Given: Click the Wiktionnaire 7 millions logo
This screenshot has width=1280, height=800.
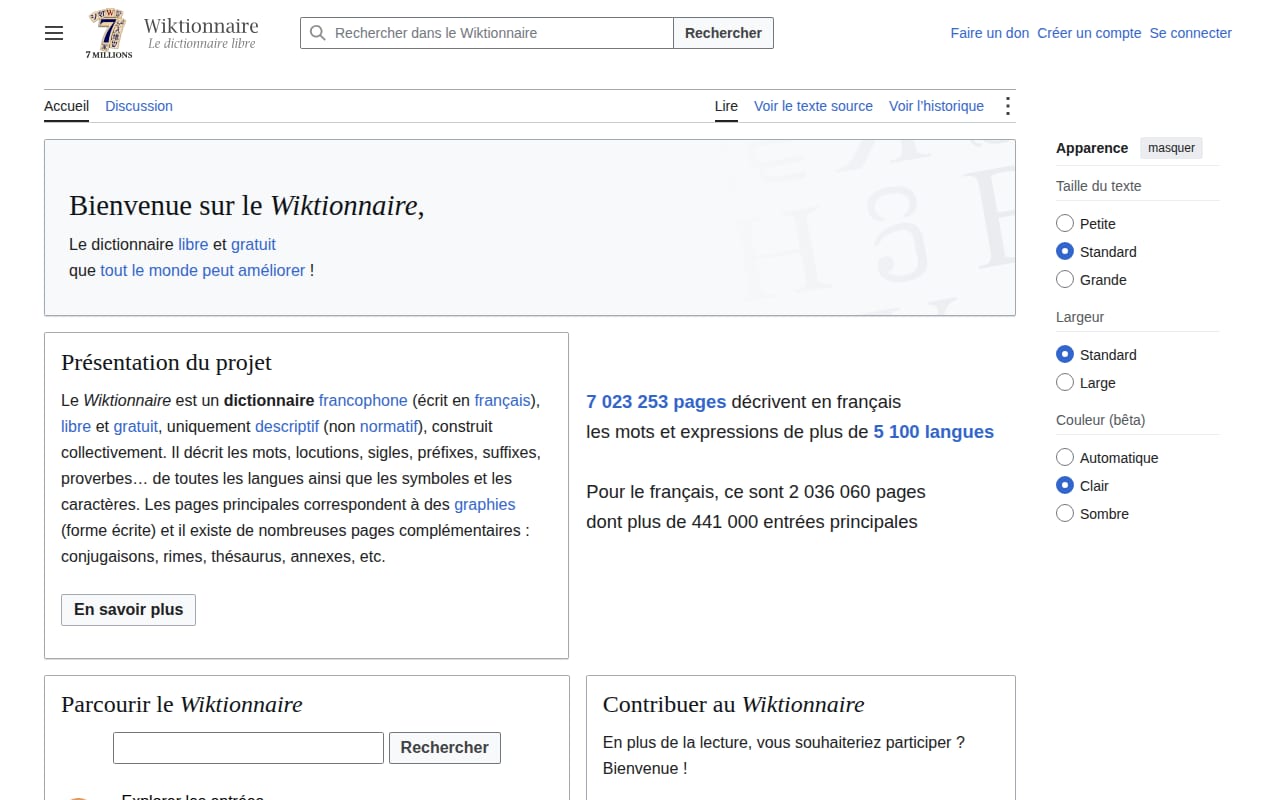Looking at the screenshot, I should tap(108, 33).
